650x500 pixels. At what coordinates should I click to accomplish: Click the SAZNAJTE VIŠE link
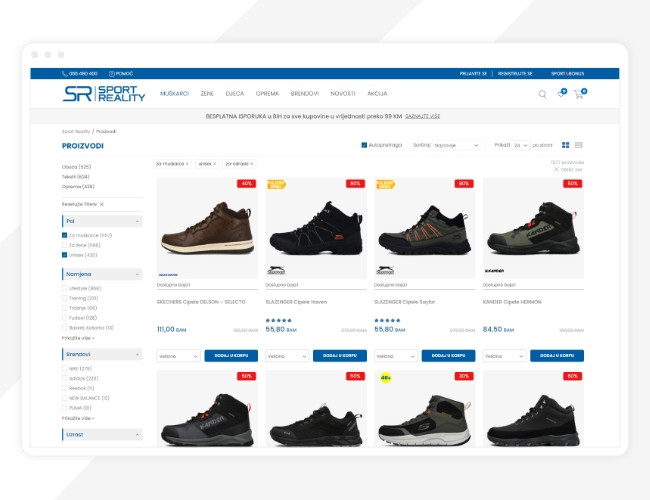pos(422,116)
